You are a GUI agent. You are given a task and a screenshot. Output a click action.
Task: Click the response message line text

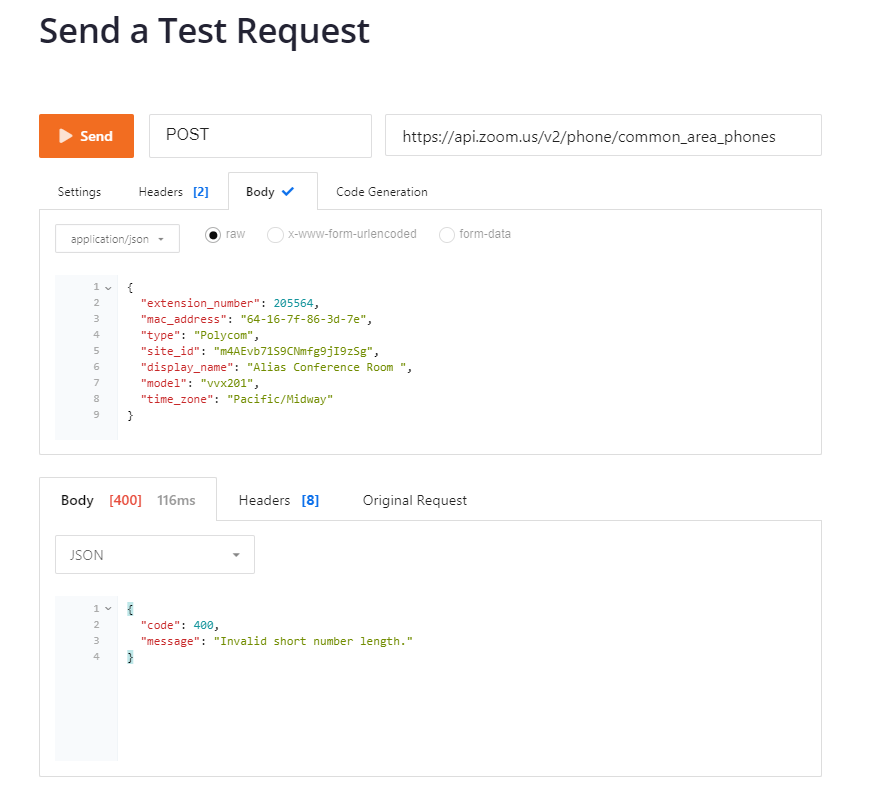[277, 641]
